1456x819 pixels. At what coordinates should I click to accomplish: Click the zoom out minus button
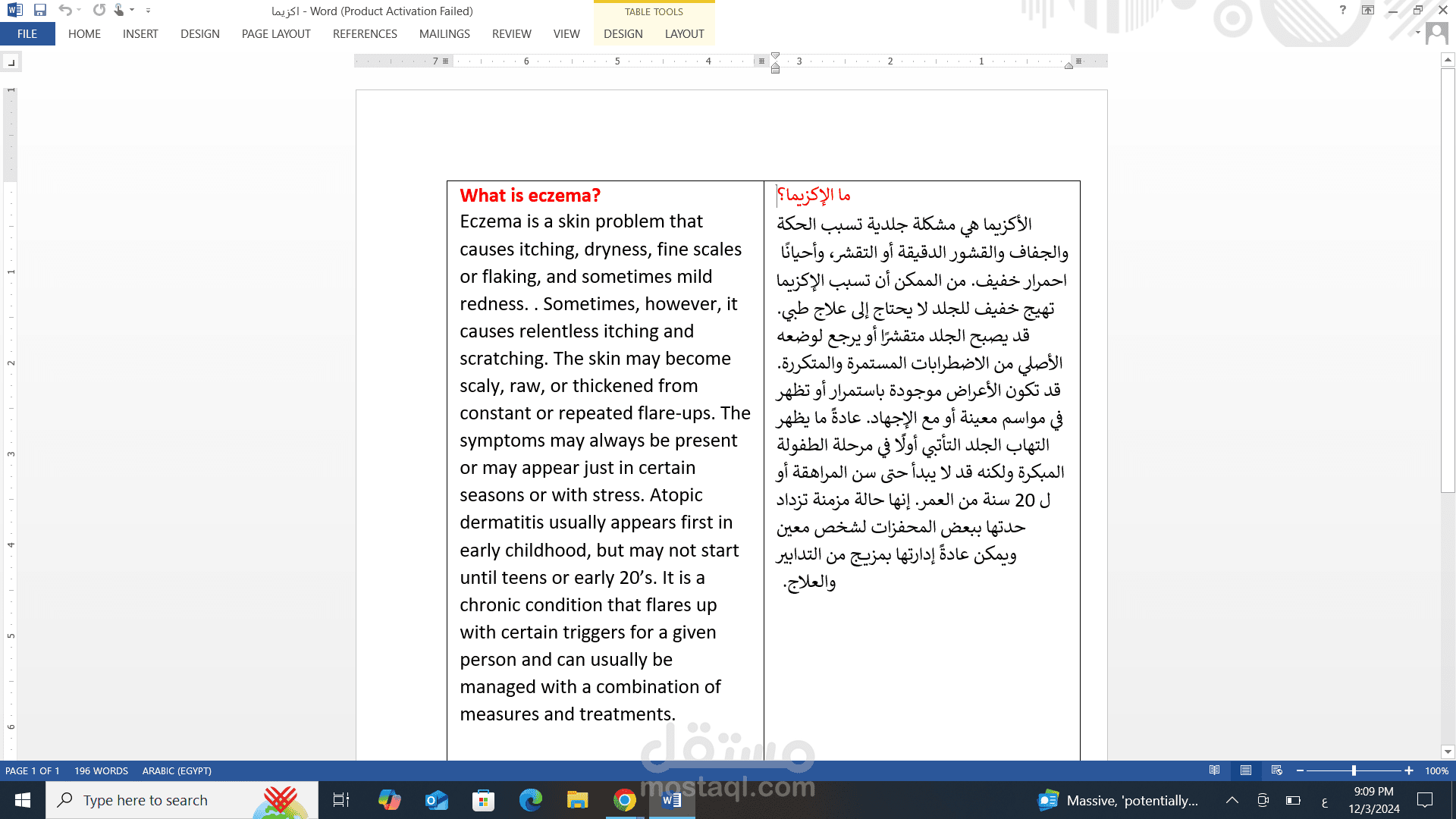(x=1300, y=770)
